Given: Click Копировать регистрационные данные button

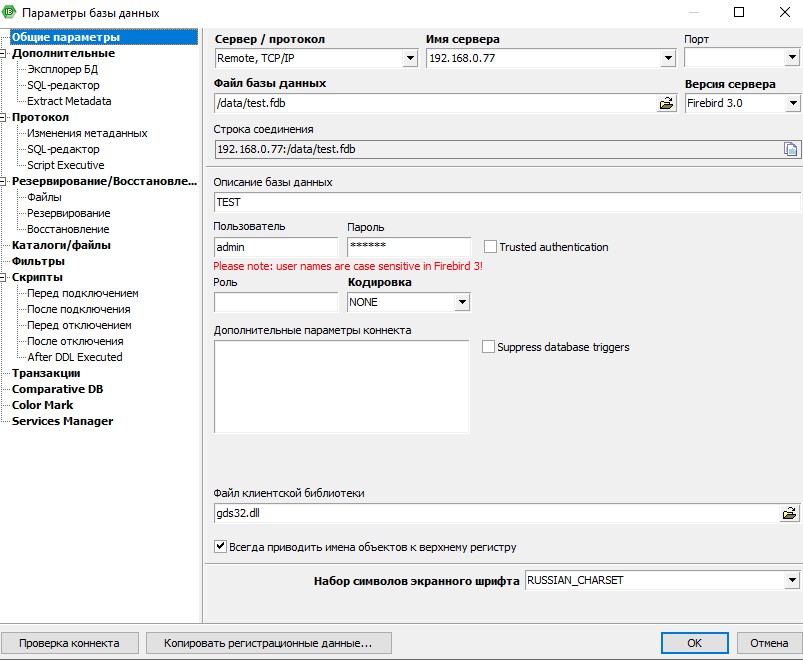Looking at the screenshot, I should (269, 643).
